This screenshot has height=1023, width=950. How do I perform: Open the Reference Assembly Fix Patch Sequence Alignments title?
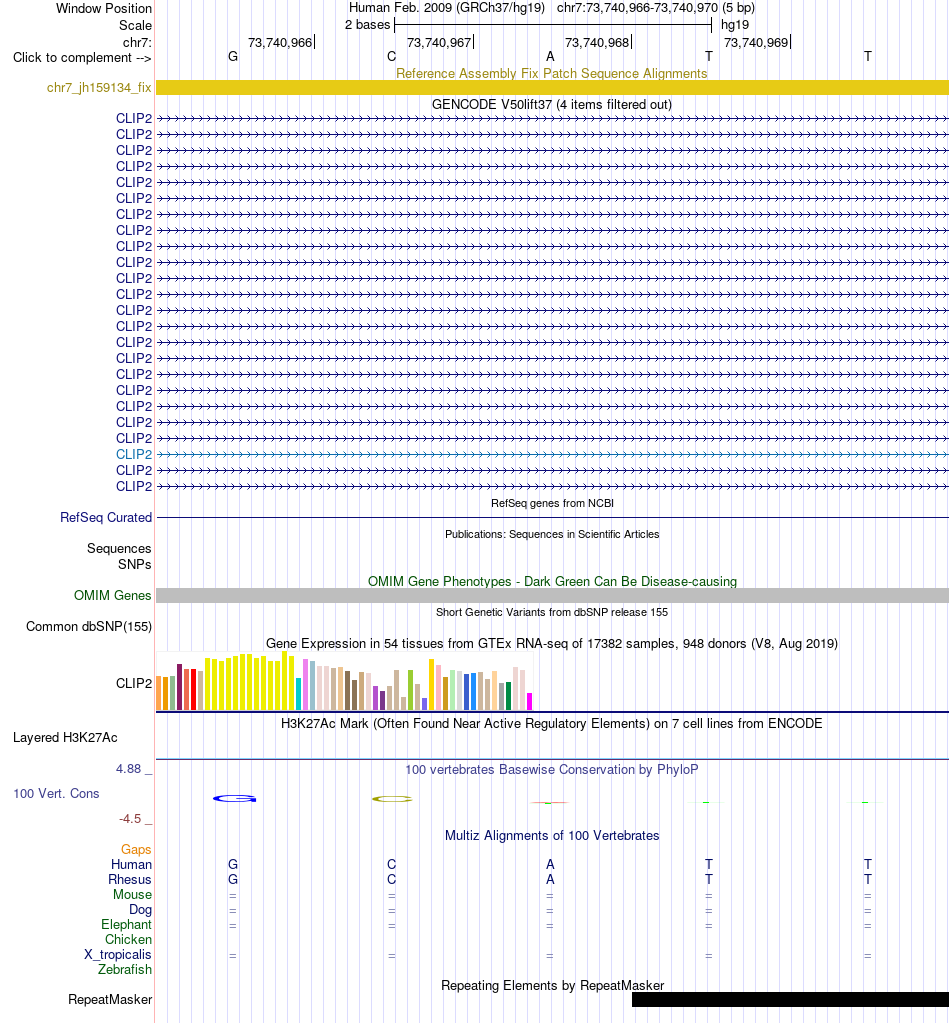[x=552, y=73]
